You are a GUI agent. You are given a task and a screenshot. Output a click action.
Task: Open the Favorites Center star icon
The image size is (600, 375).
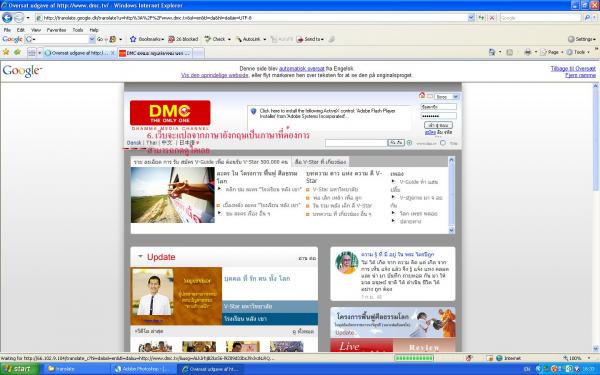6,52
